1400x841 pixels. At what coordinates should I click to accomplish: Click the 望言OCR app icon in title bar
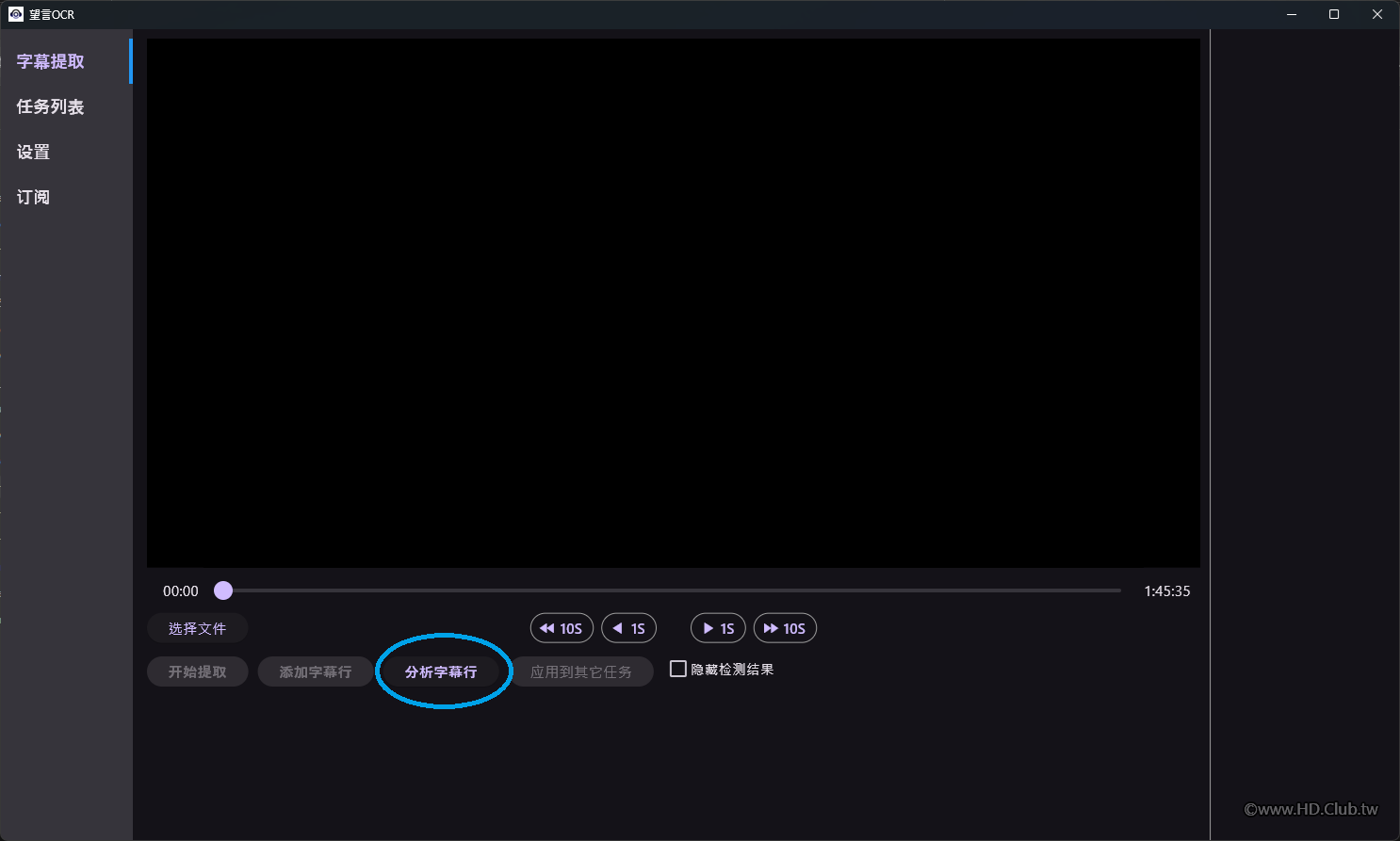click(x=15, y=14)
